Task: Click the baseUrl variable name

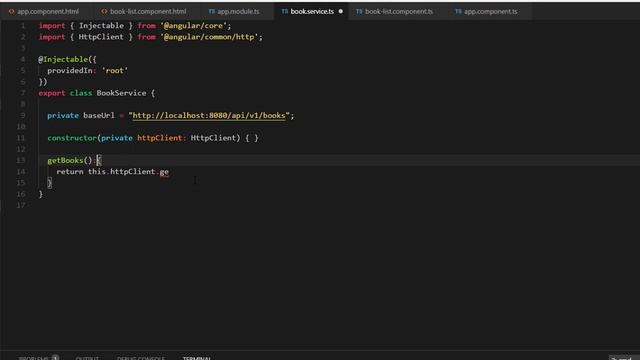Action: [99, 116]
